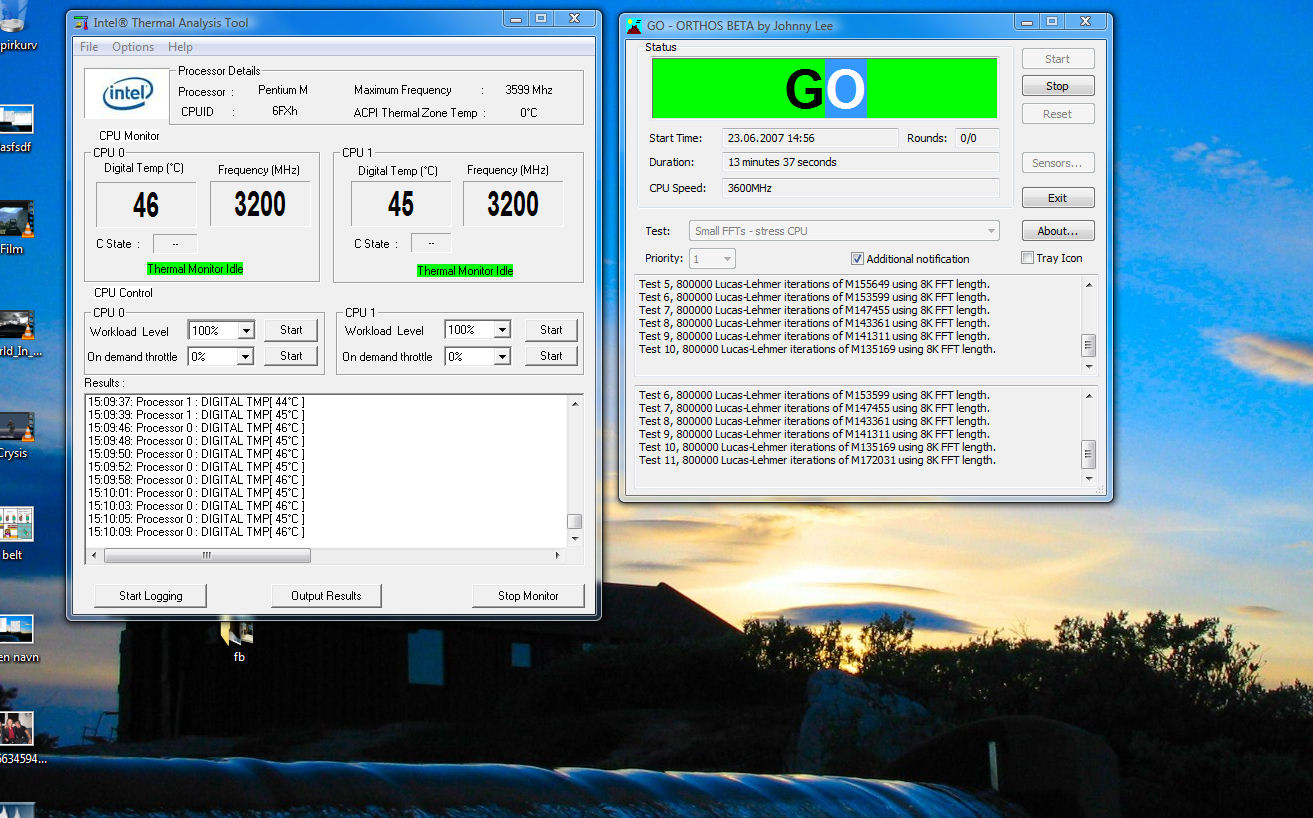Image resolution: width=1313 pixels, height=818 pixels.
Task: Toggle the Additional notification checkbox
Action: (x=857, y=258)
